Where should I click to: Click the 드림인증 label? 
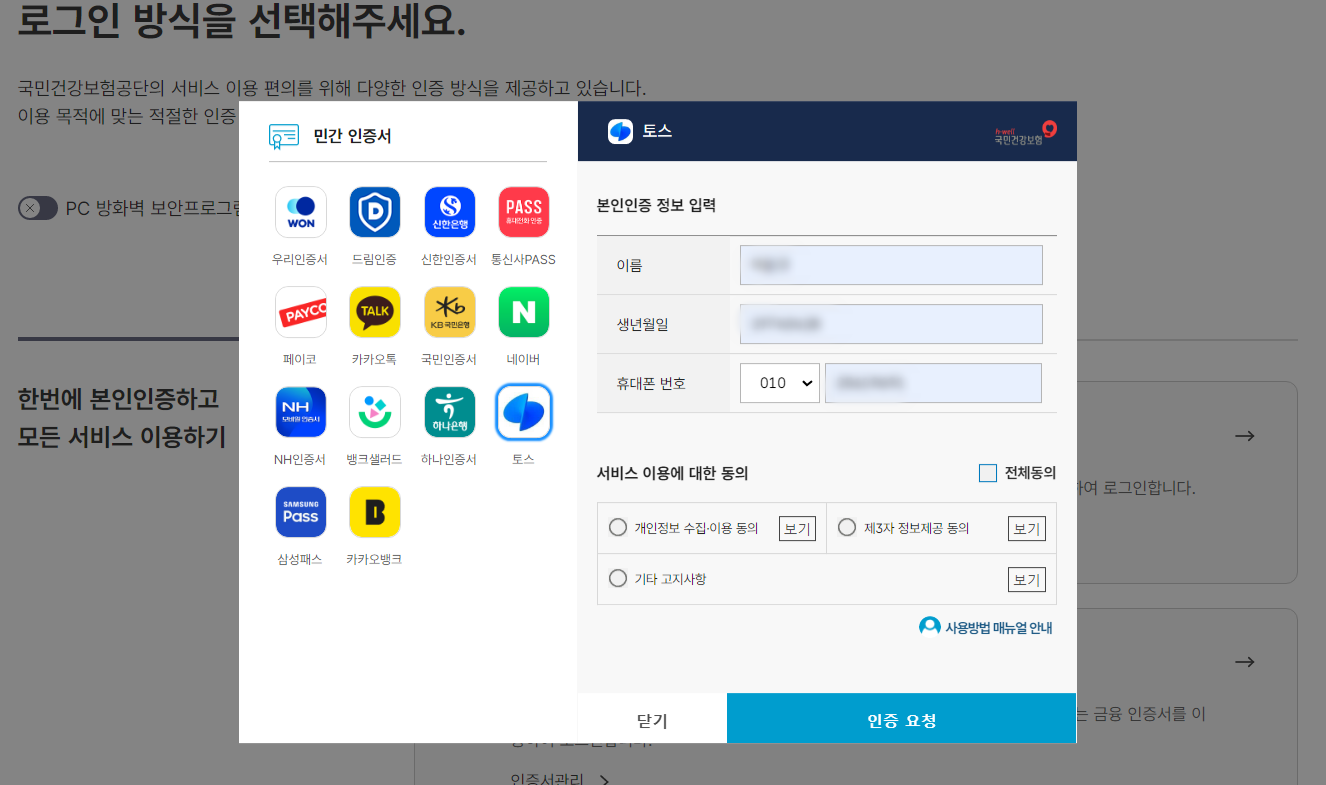click(x=375, y=259)
